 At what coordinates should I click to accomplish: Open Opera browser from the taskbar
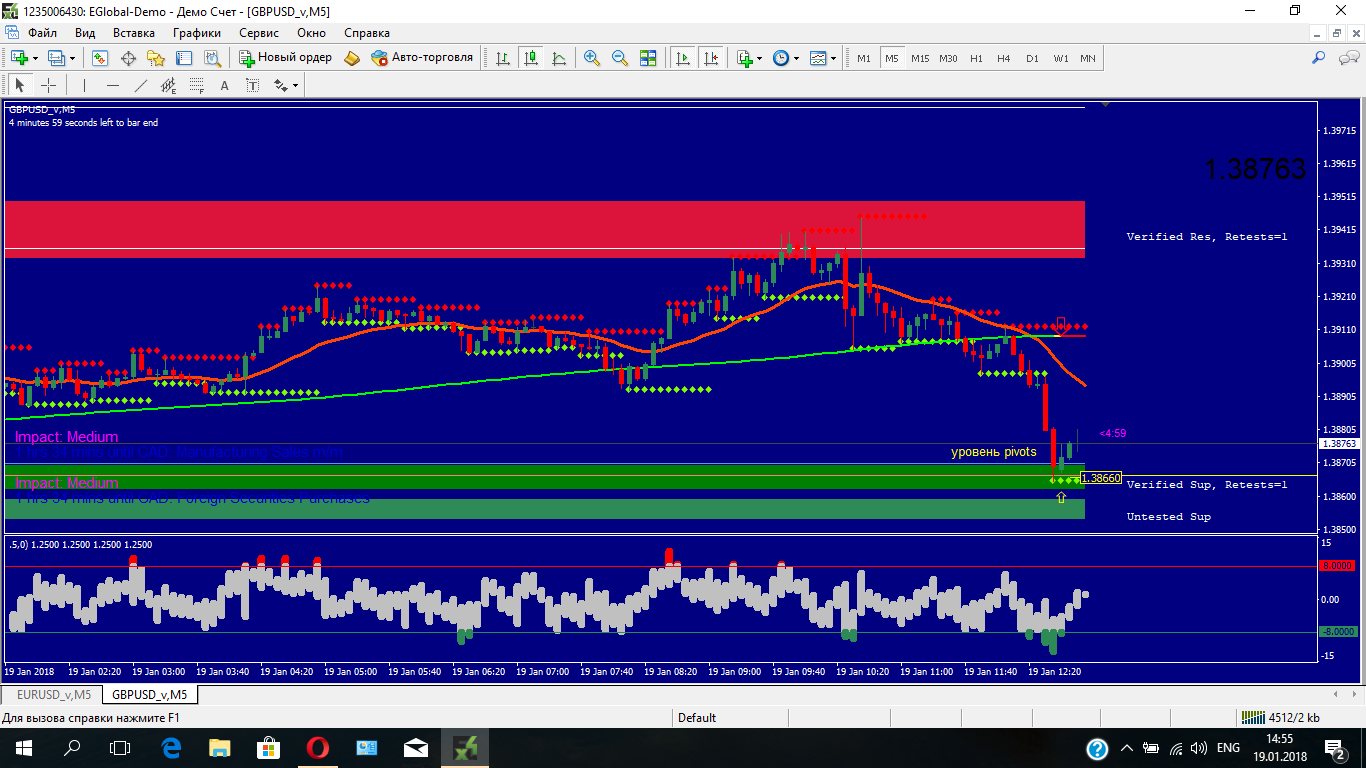[x=318, y=747]
